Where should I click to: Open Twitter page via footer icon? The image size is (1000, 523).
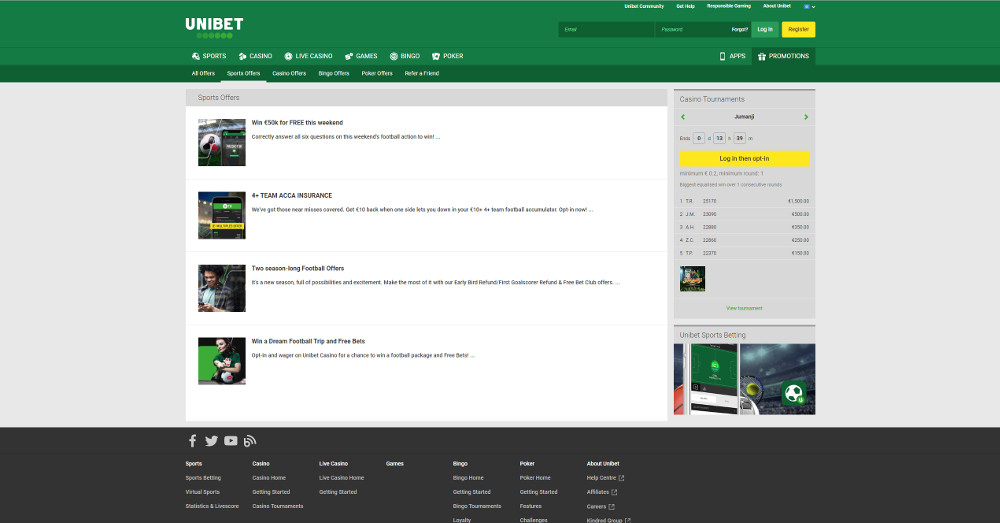click(x=211, y=441)
